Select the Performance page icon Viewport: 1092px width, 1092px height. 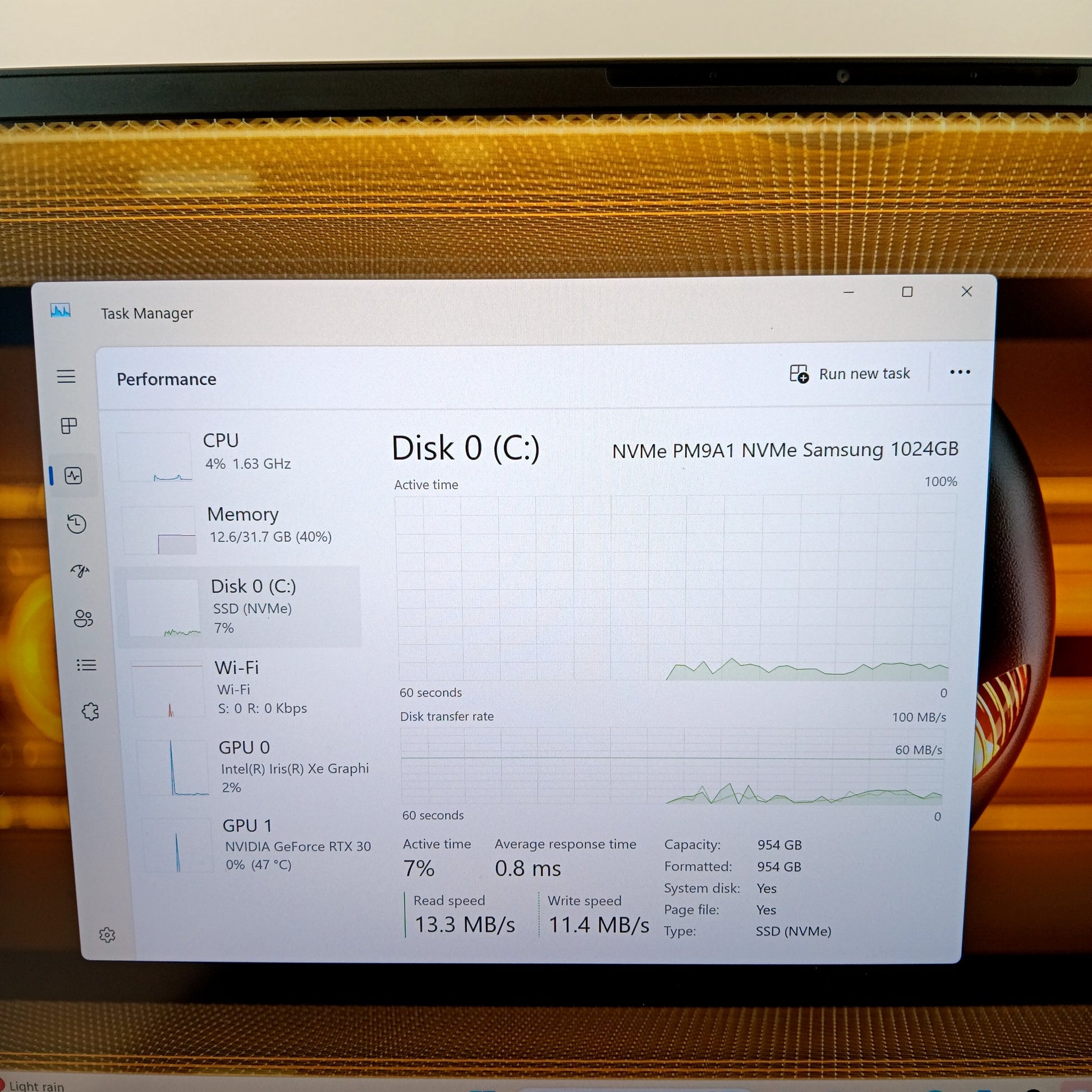click(x=74, y=476)
